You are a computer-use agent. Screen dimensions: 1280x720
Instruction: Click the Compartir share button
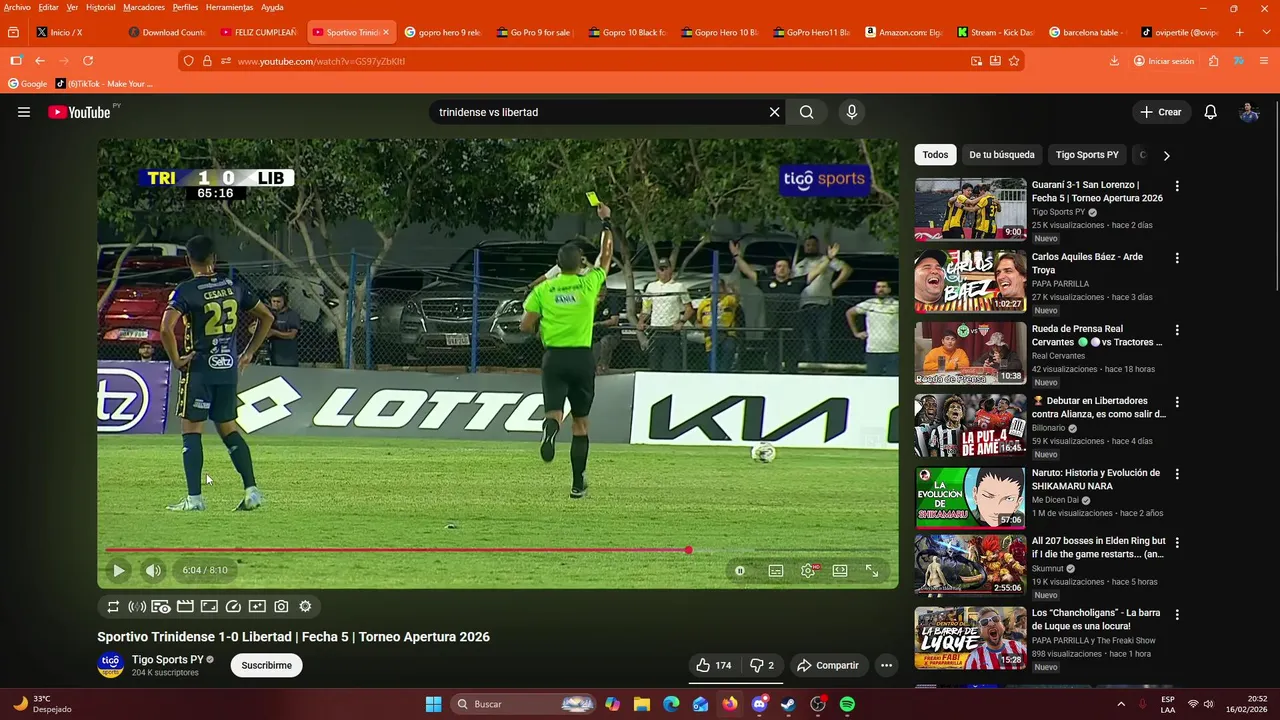[828, 665]
